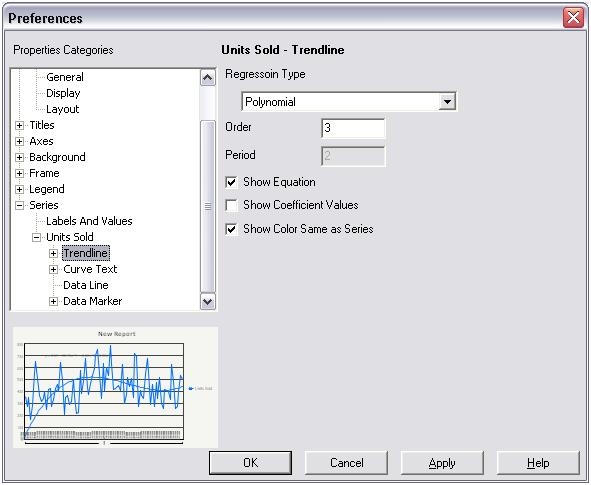Collapse the Units Sold minus icon
This screenshot has height=485, width=591.
(37, 237)
